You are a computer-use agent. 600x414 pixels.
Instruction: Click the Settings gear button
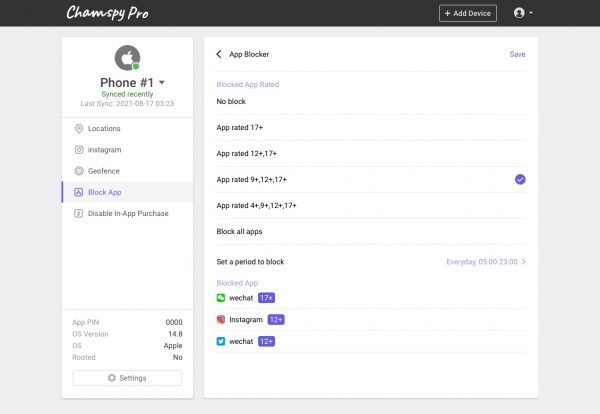[x=127, y=378]
